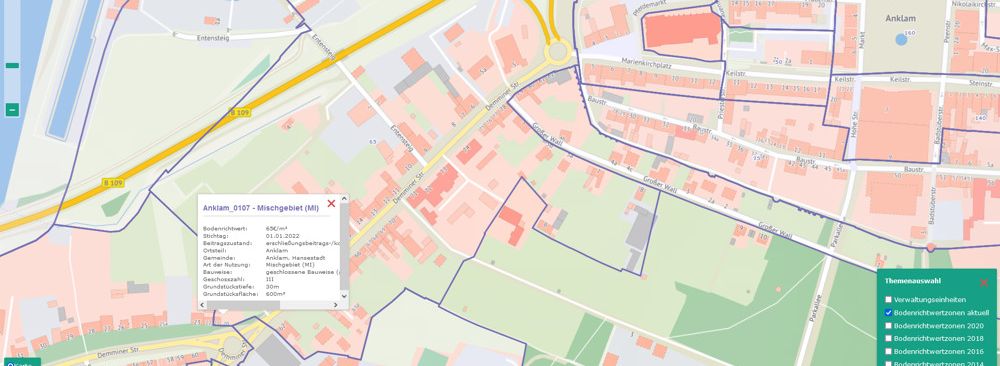Enable Bodenrichtwertzonen 2020 checkbox
The height and width of the screenshot is (366, 1000).
[888, 325]
